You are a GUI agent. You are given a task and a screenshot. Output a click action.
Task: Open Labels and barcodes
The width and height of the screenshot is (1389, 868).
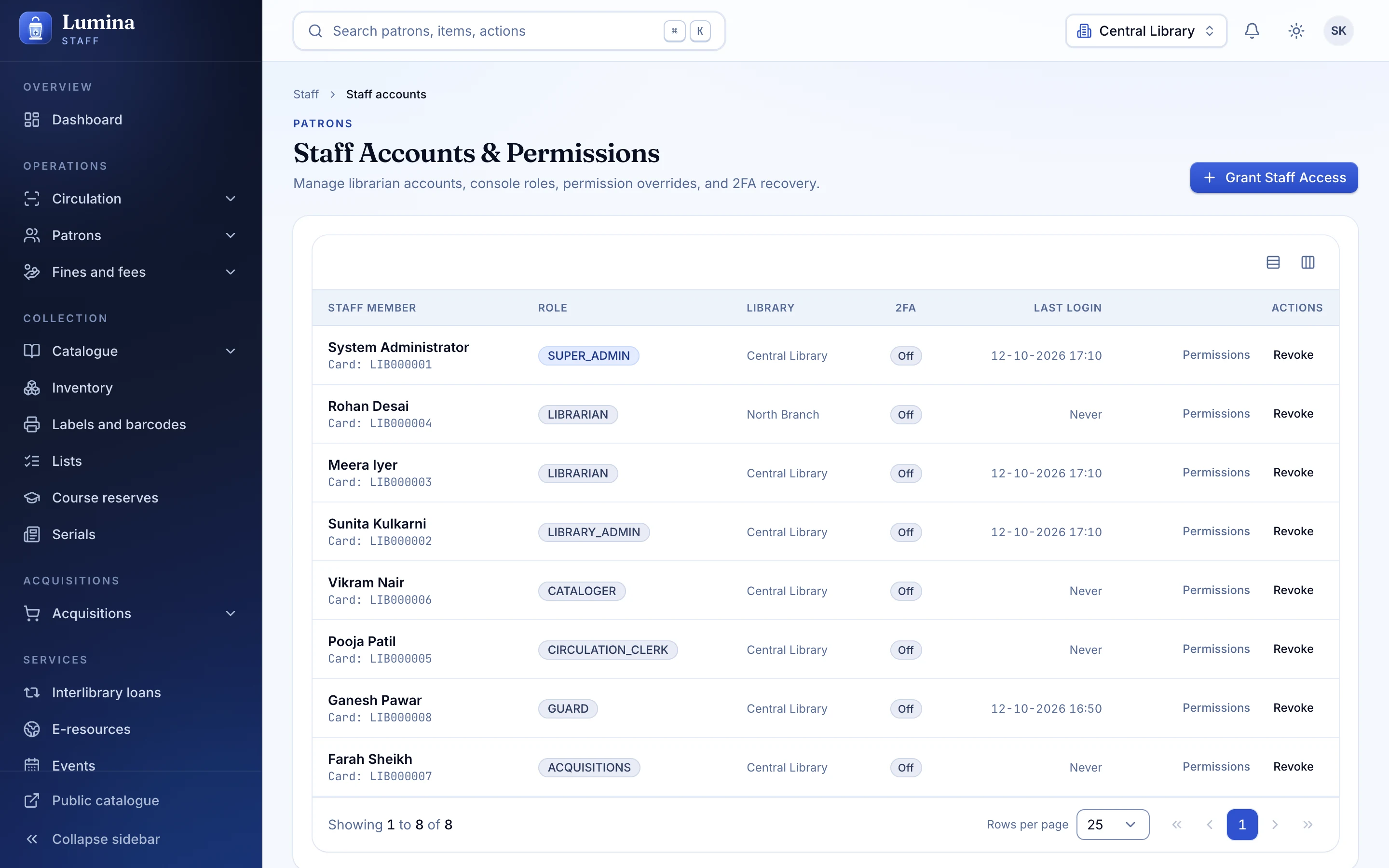(x=131, y=424)
